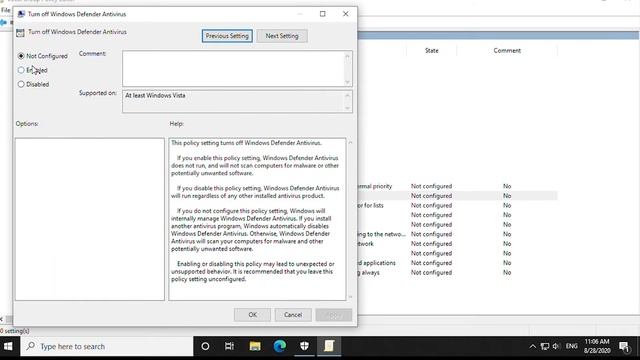Open the File menu in the Policy Editor
This screenshot has height=360, width=640.
click(6, 10)
